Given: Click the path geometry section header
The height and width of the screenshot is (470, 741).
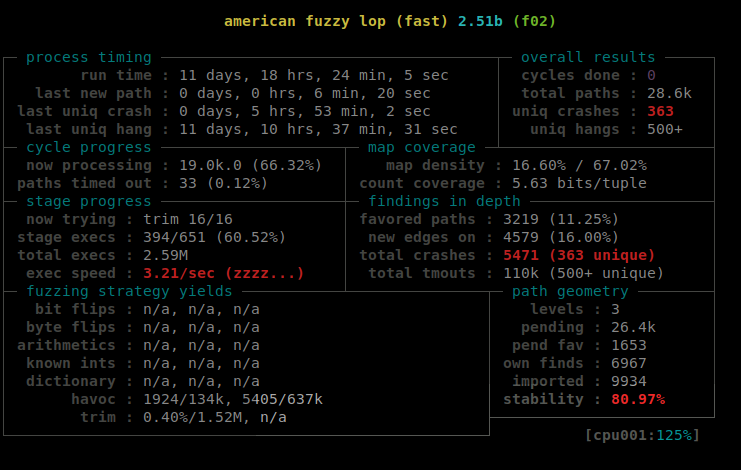Looking at the screenshot, I should [x=570, y=291].
